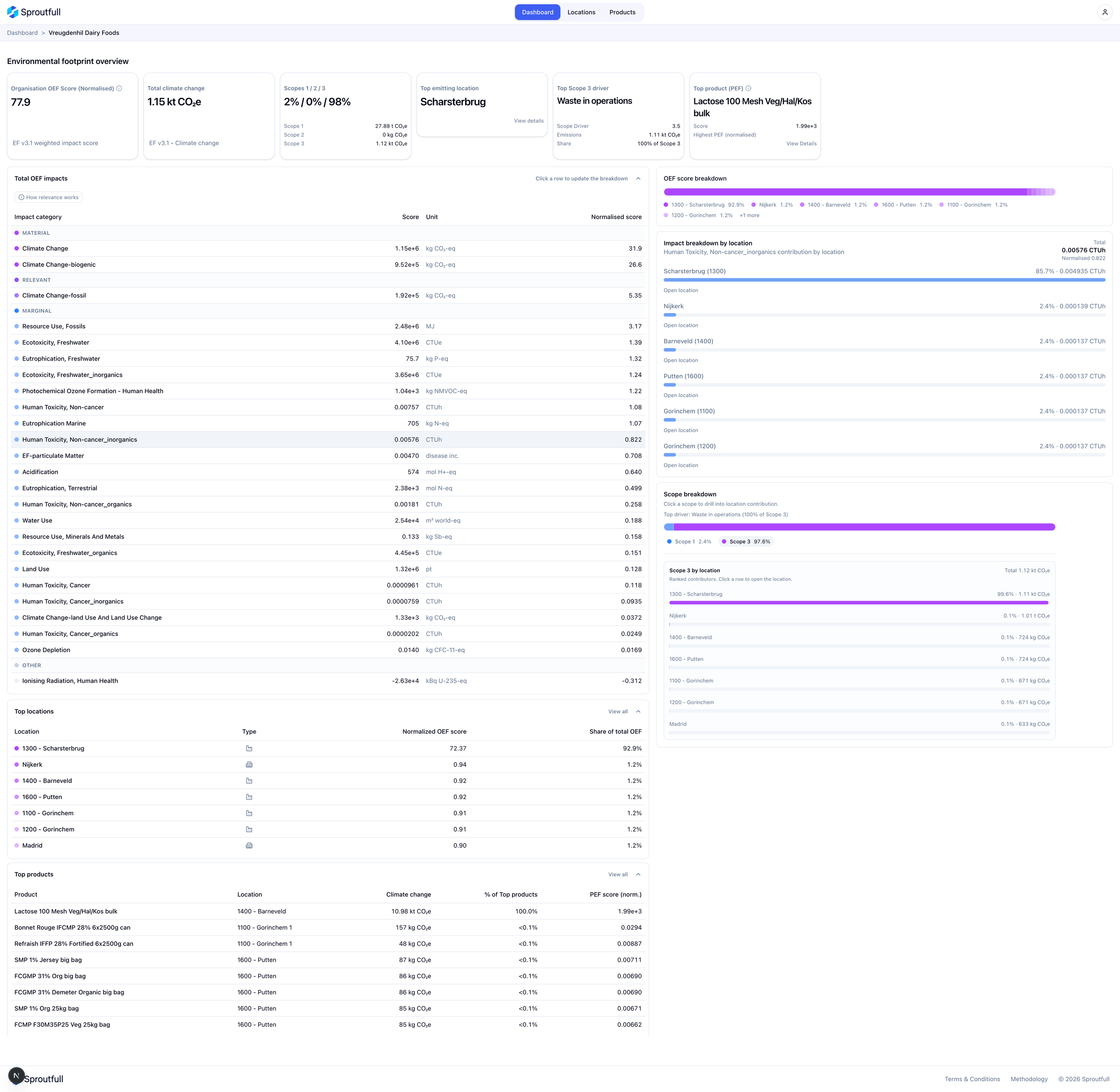Open the round N dev badge
This screenshot has height=1092, width=1120.
[17, 1075]
